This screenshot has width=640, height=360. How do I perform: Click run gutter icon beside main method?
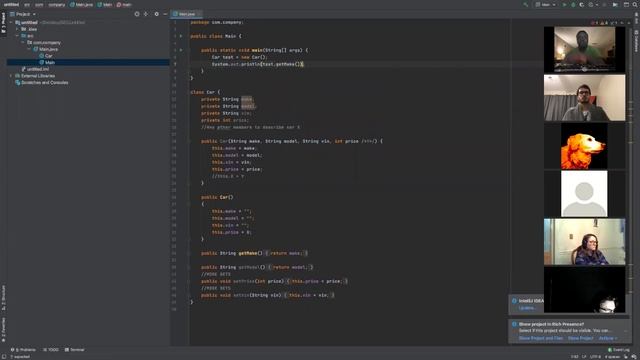coord(181,50)
